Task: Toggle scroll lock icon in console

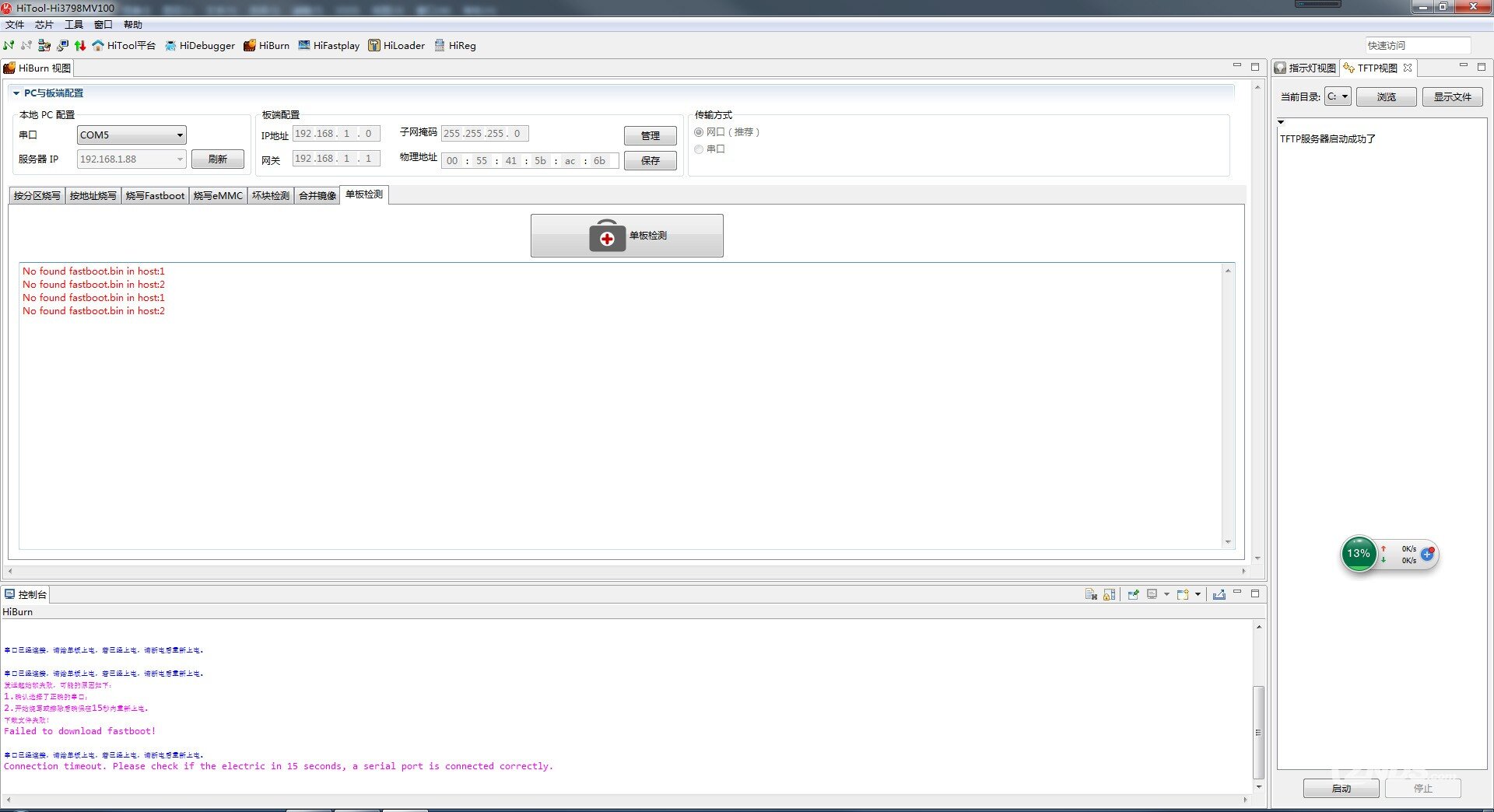Action: pos(1110,594)
